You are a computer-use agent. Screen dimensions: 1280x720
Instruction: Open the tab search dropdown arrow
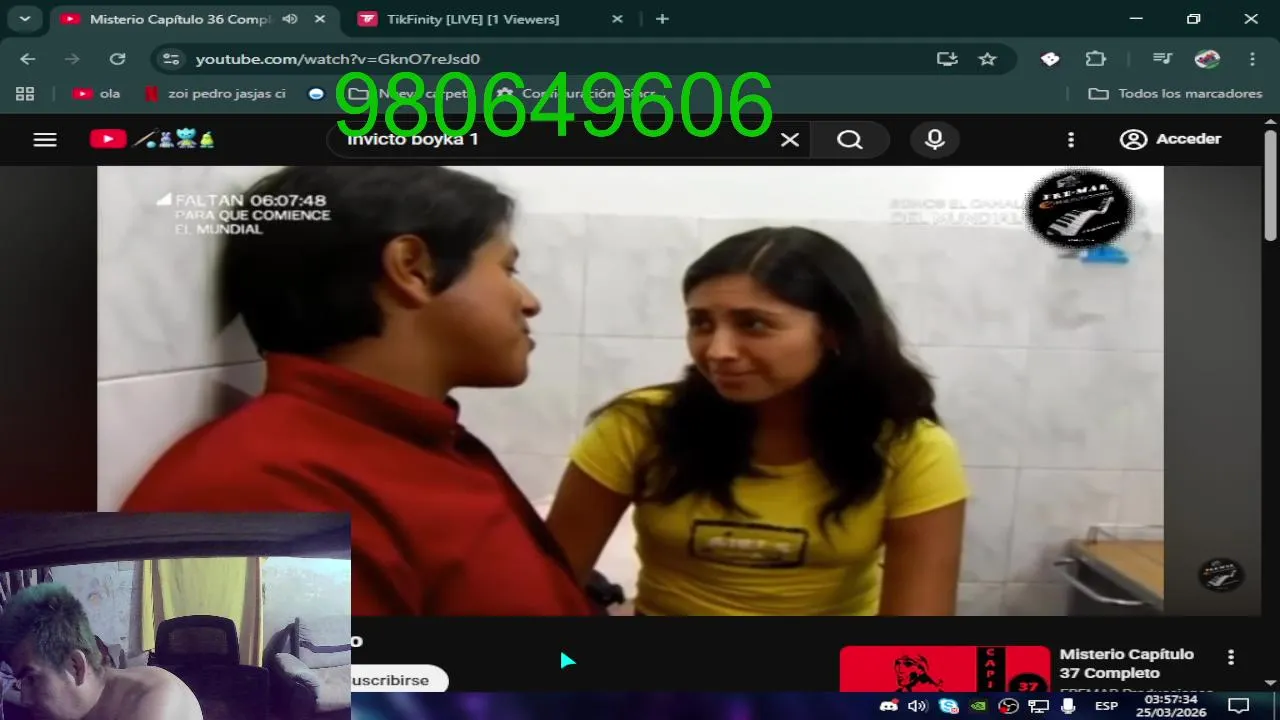pos(24,19)
